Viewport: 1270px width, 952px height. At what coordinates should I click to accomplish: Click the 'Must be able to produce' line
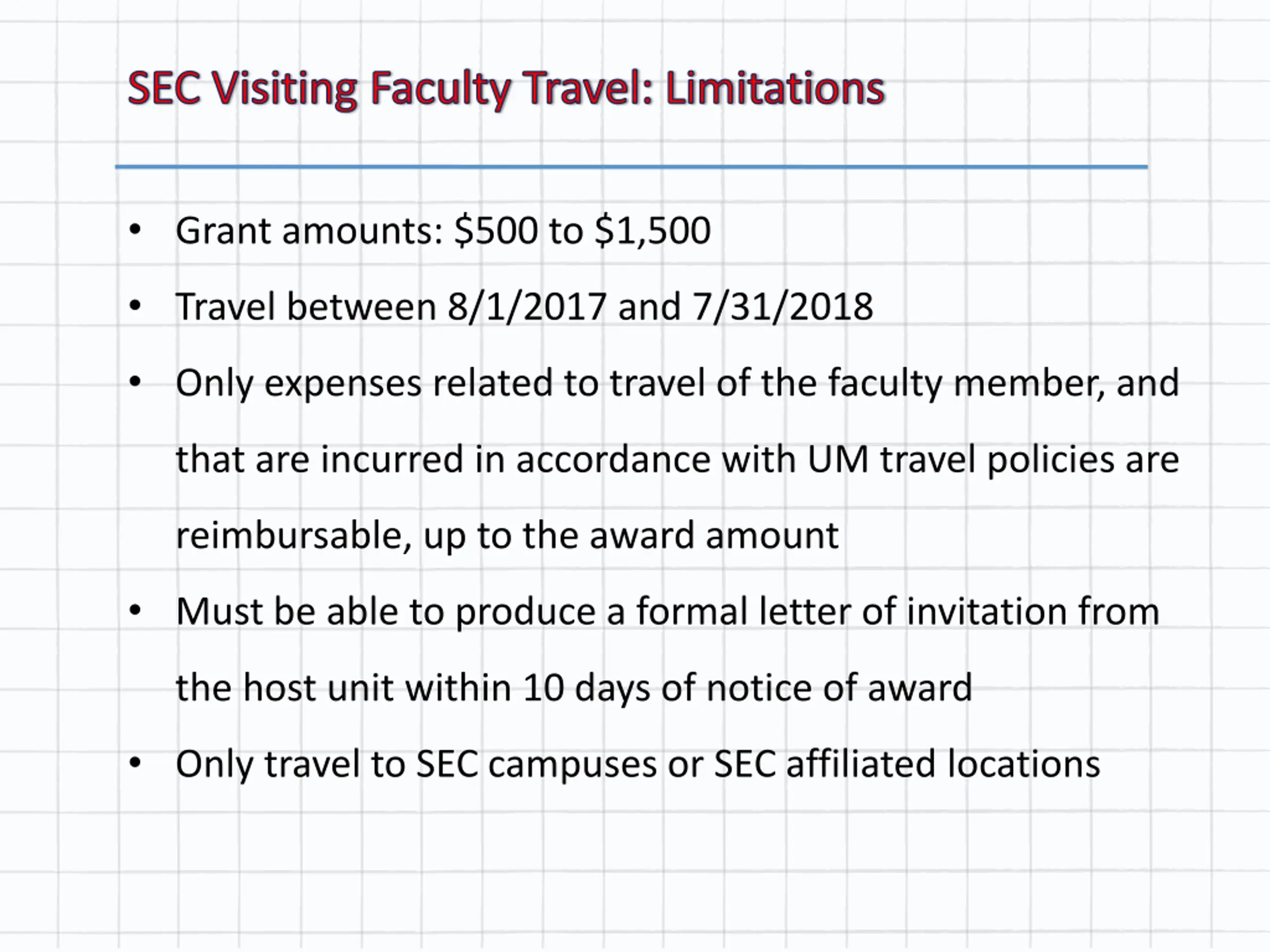point(667,612)
